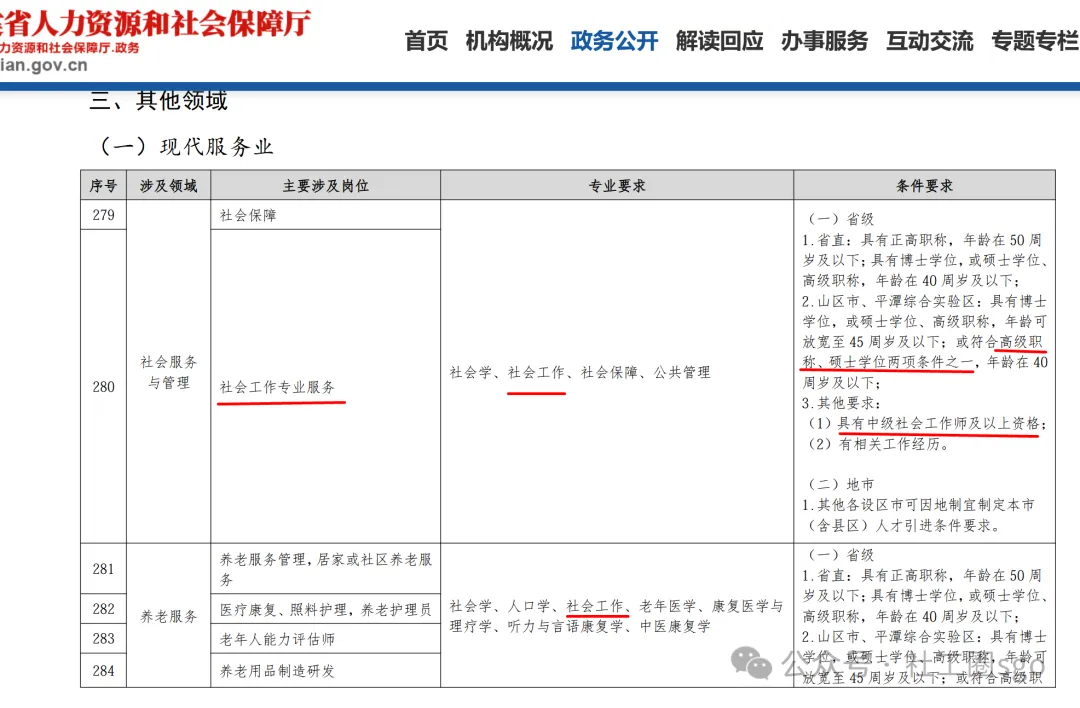Open the 首页 navigation tab
The image size is (1080, 708).
click(426, 41)
